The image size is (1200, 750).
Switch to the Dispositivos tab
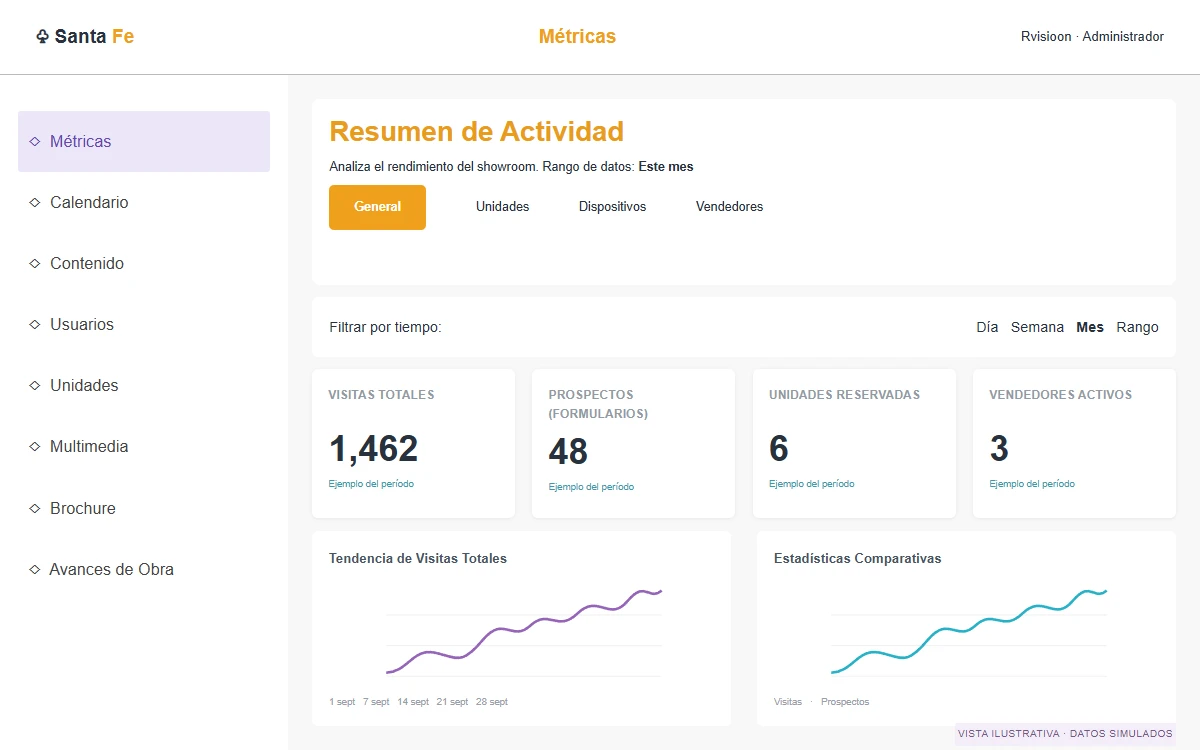[612, 207]
